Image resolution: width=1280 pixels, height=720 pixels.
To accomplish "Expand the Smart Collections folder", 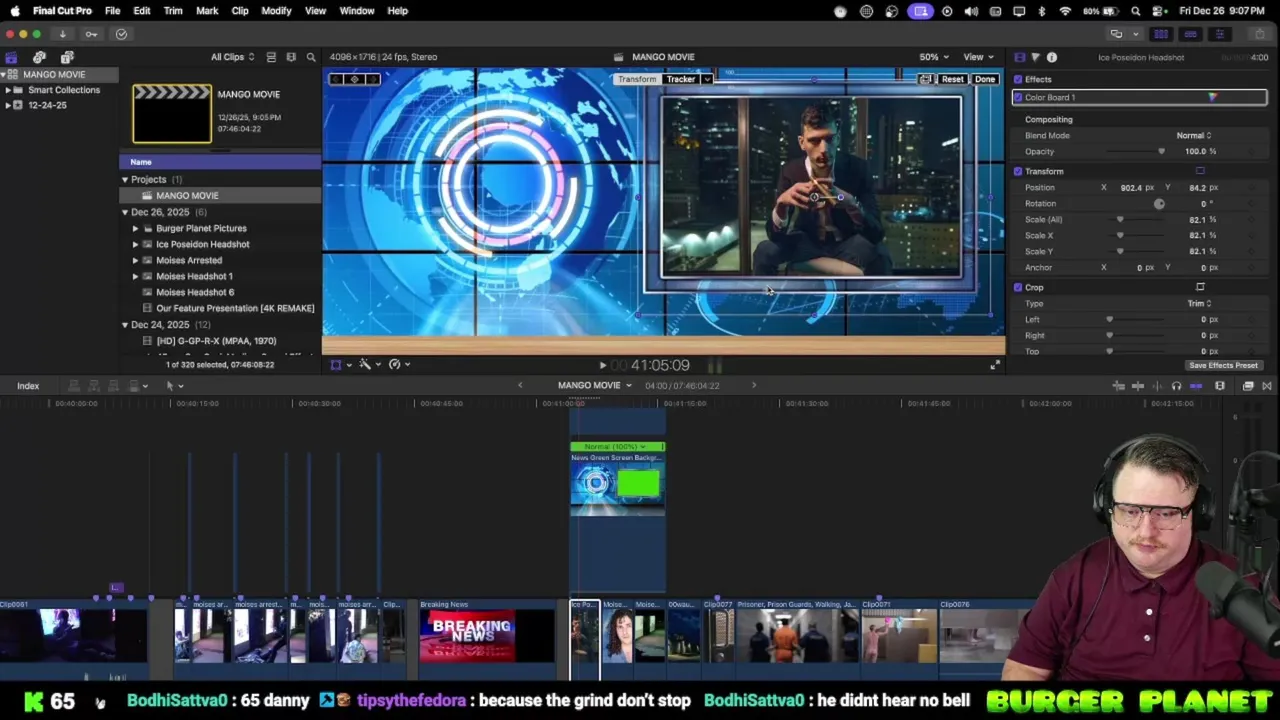I will (8, 90).
